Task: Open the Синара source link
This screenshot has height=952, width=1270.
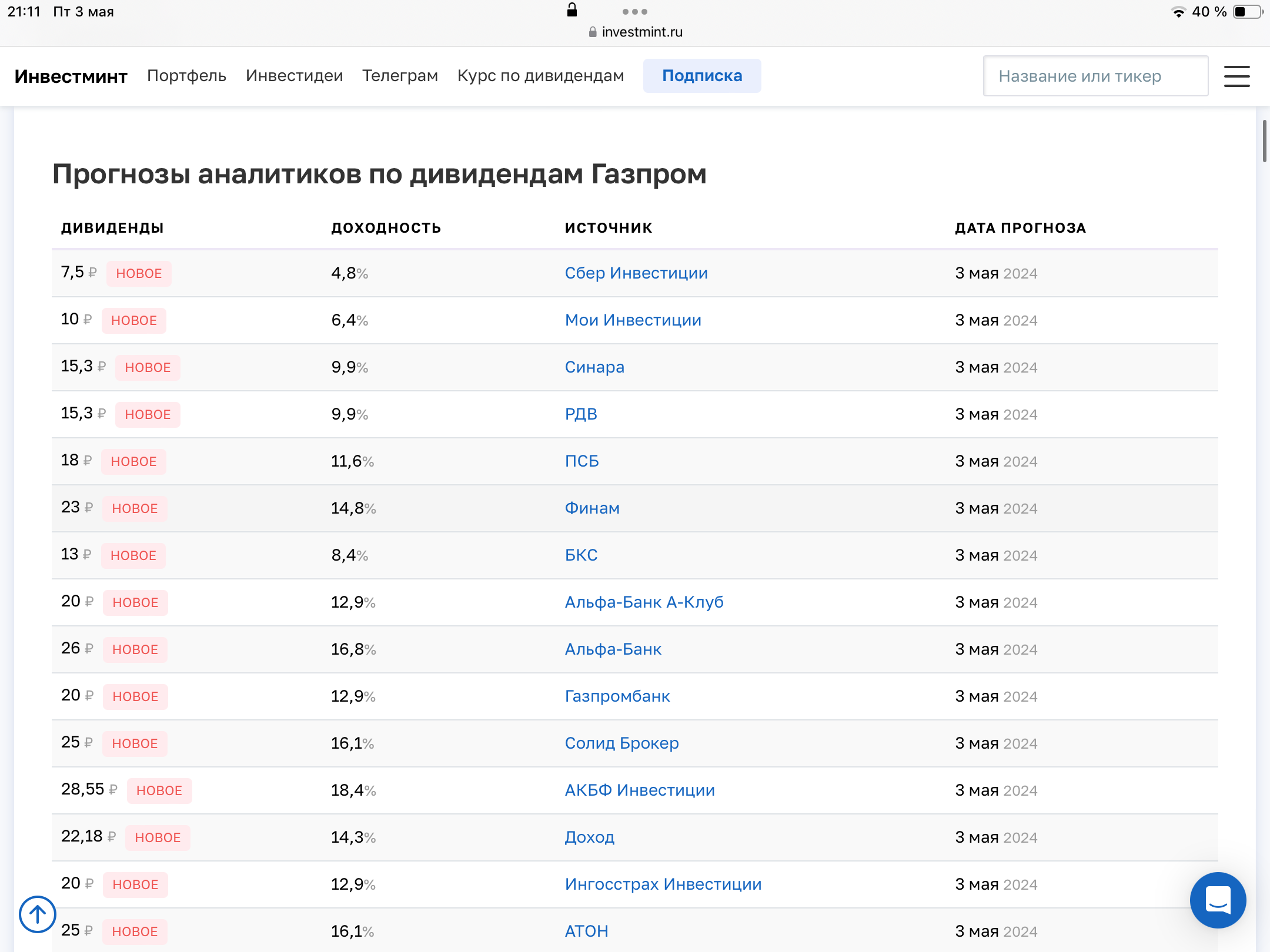Action: coord(594,367)
